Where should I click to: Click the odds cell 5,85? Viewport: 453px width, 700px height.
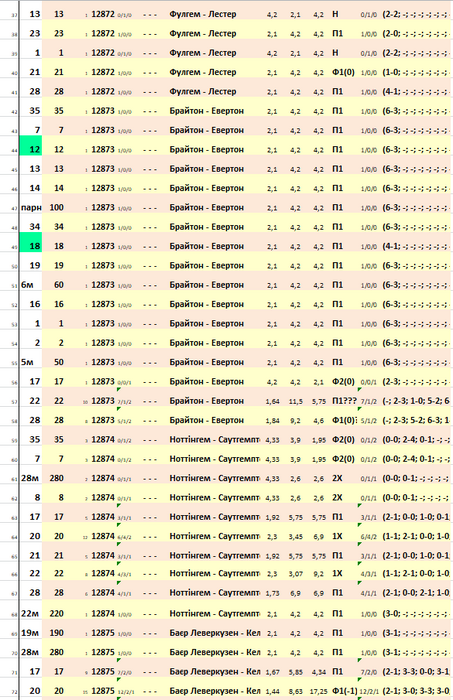tap(295, 672)
